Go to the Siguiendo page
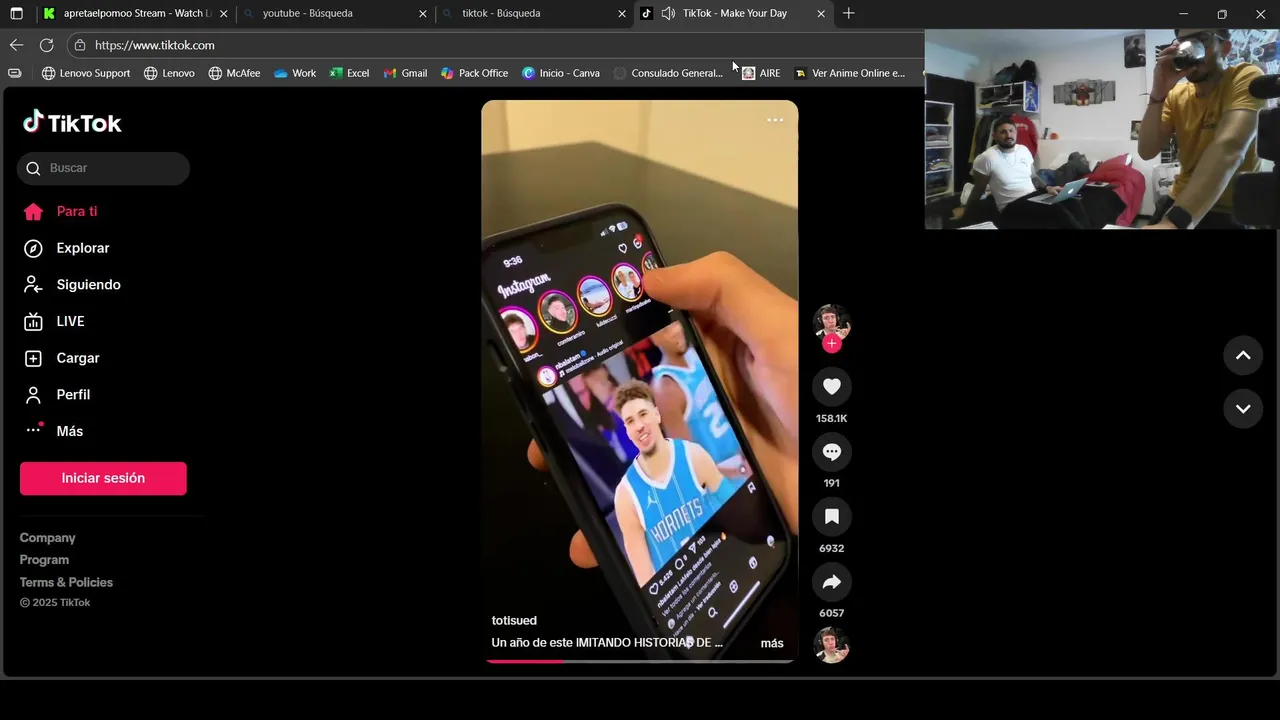The image size is (1280, 720). point(71,285)
